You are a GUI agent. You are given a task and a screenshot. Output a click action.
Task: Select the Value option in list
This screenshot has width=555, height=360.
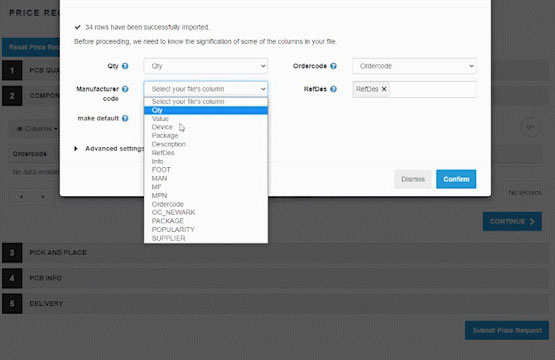[206, 119]
